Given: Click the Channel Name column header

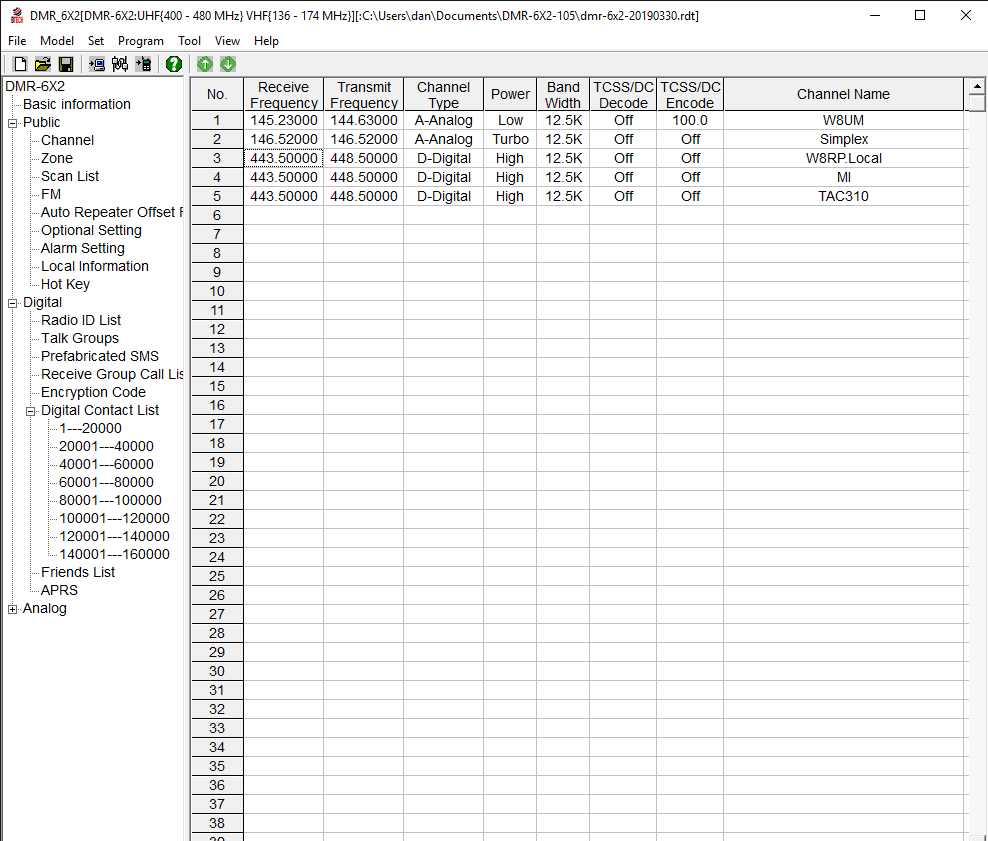Looking at the screenshot, I should point(843,94).
